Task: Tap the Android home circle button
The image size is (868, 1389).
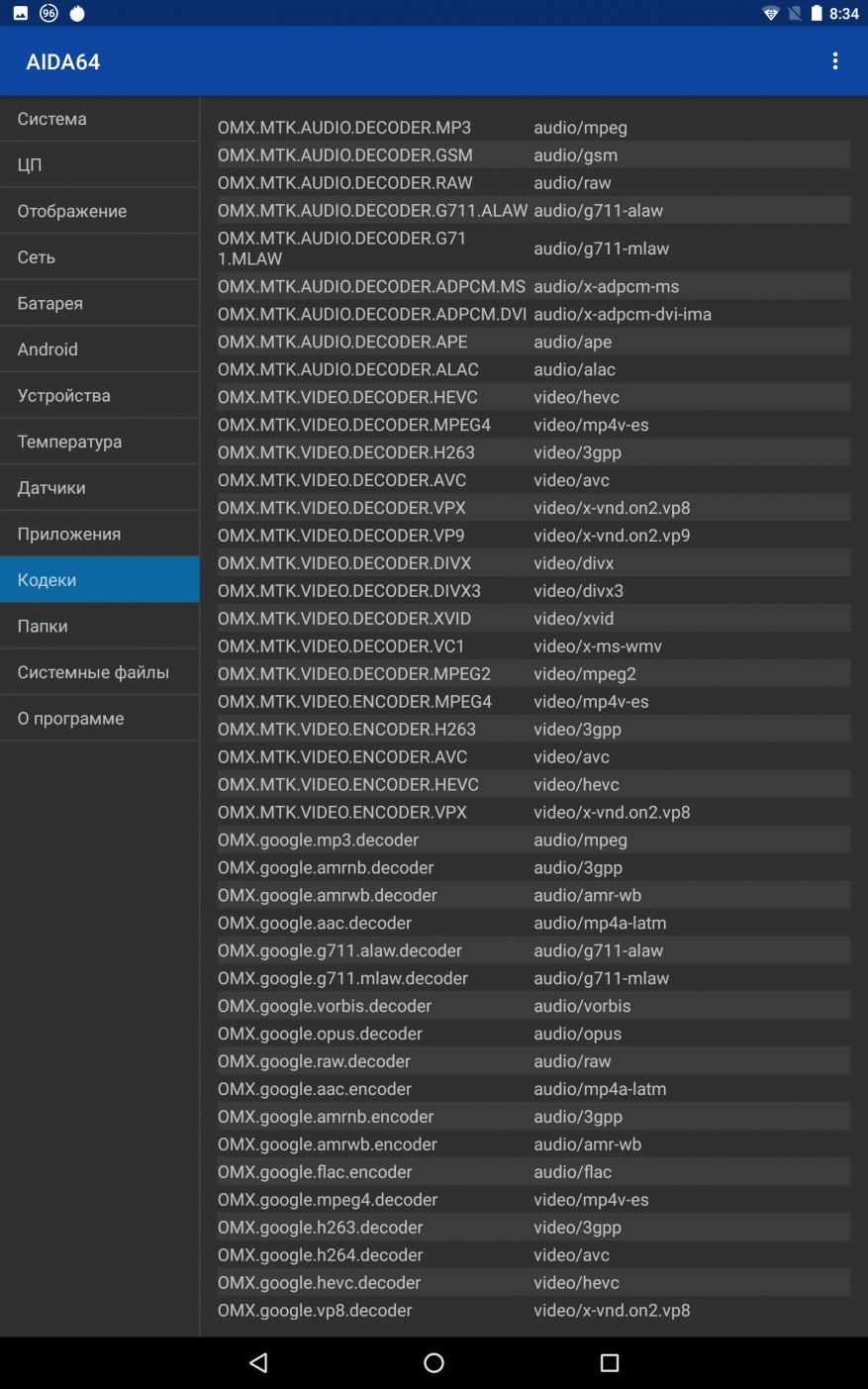Action: [434, 1363]
